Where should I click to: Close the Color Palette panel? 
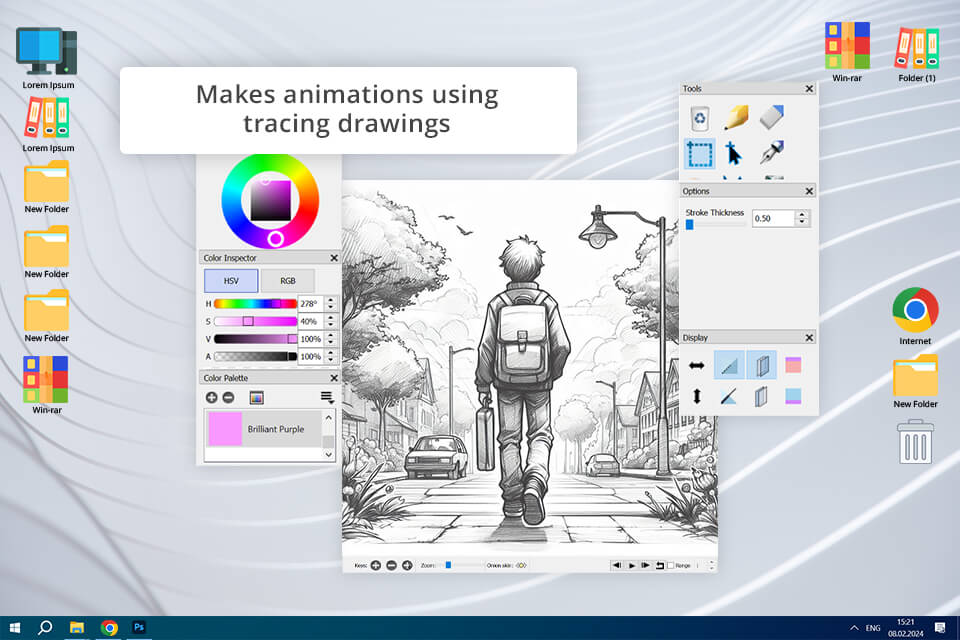[334, 378]
